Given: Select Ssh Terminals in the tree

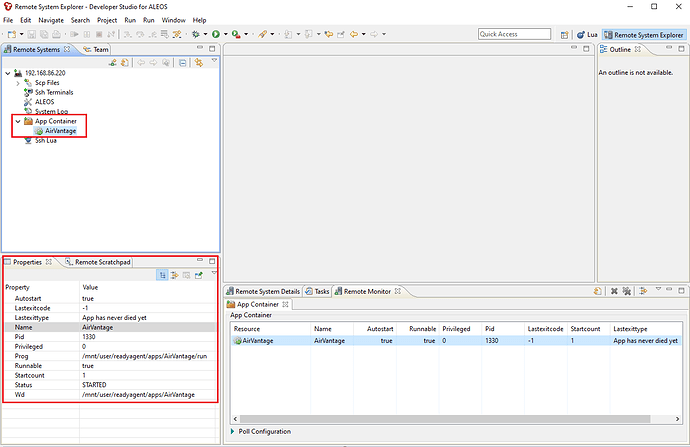Looking at the screenshot, I should pos(54,92).
